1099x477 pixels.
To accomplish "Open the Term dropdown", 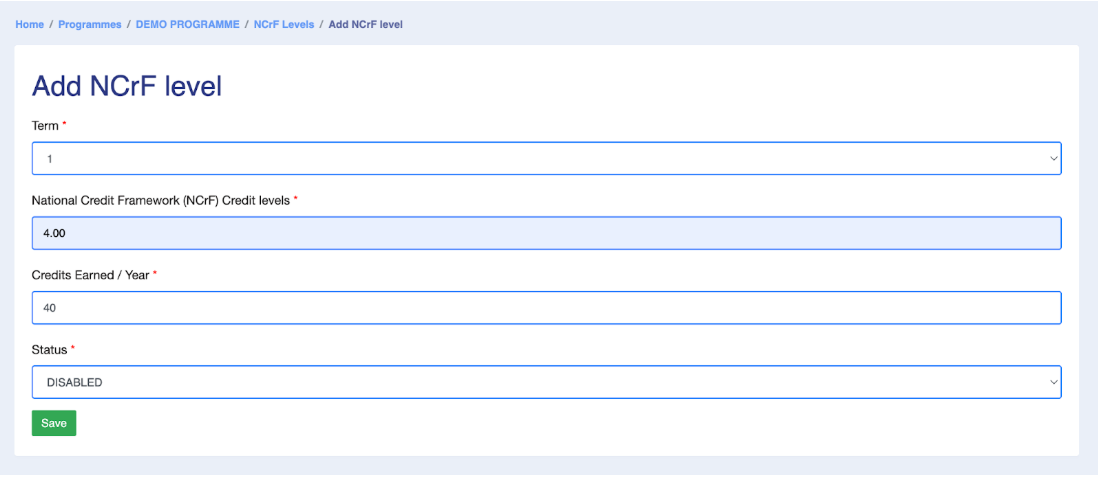I will 546,158.
